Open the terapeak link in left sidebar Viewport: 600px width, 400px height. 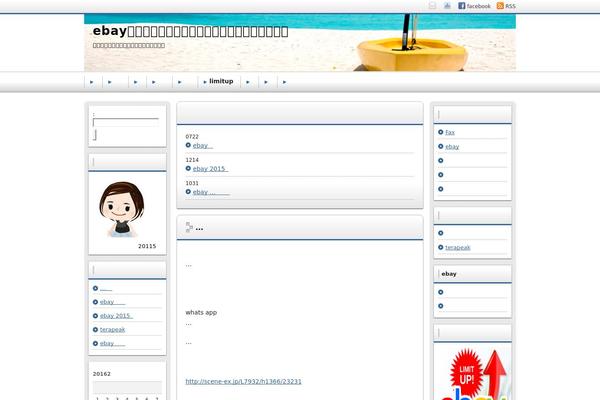pos(112,330)
